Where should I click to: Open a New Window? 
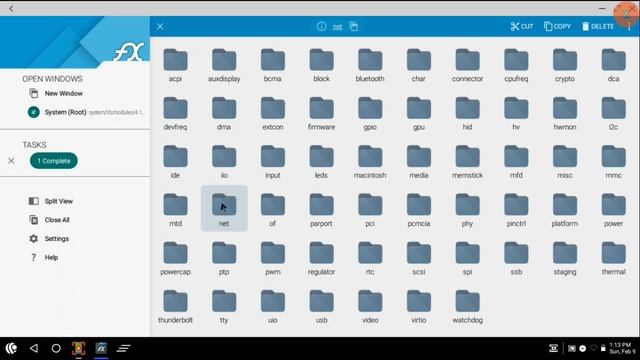point(56,93)
